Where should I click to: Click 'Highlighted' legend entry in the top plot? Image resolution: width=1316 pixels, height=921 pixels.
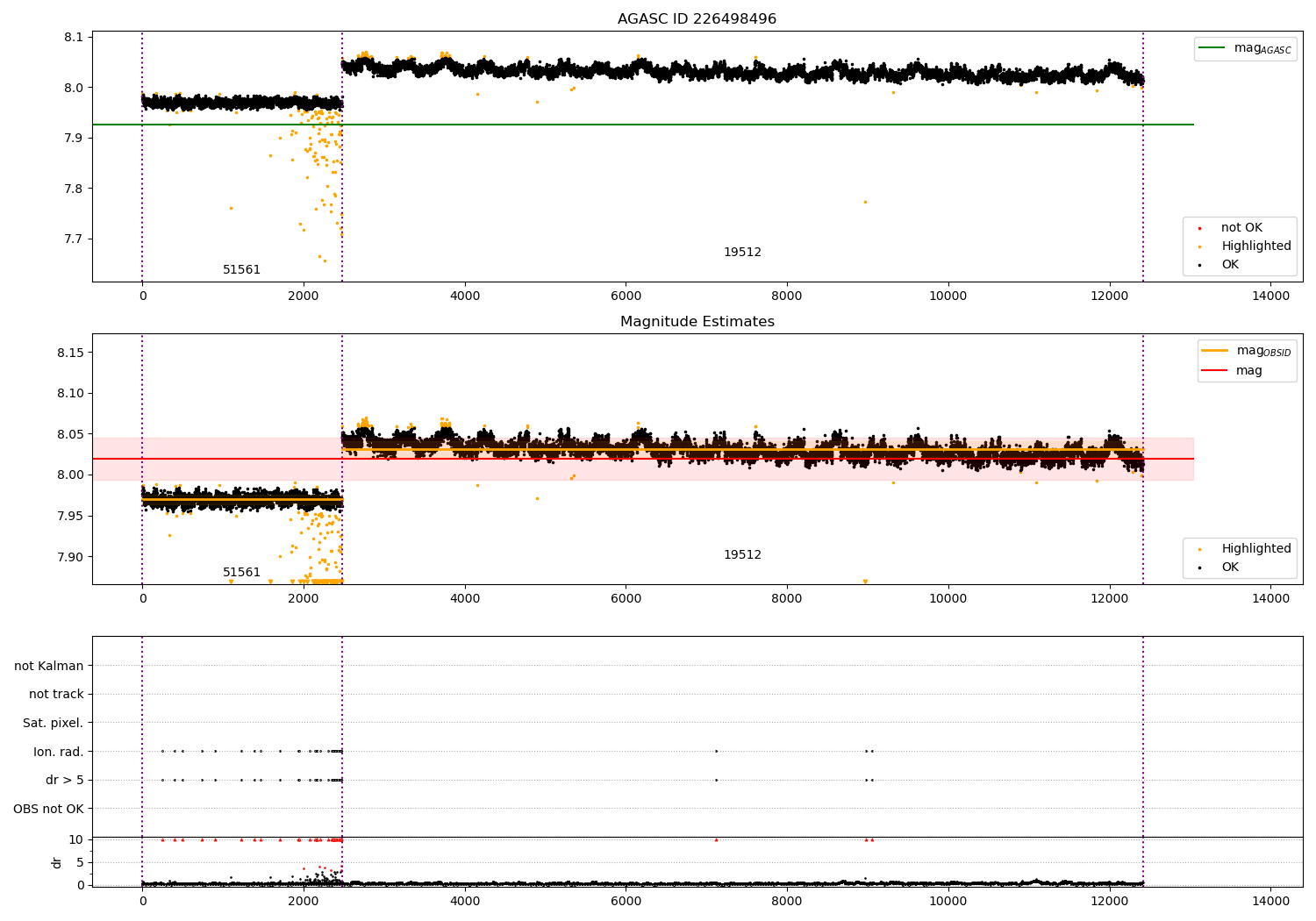click(x=1255, y=246)
